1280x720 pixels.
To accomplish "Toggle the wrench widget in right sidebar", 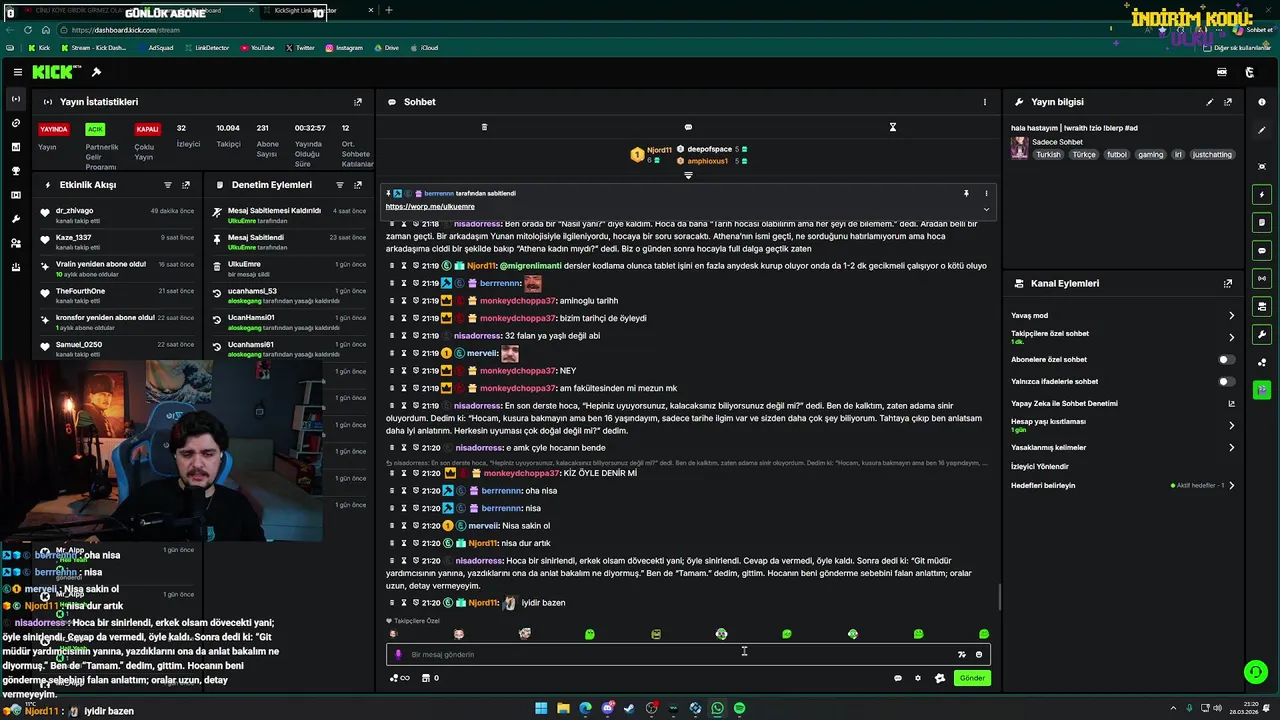I will 1262,334.
